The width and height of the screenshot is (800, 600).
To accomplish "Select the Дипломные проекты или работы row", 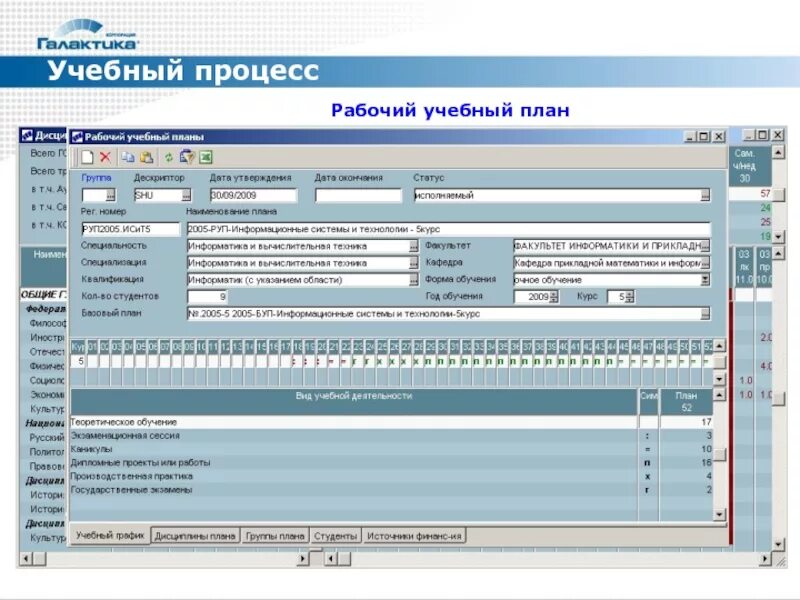I will tap(391, 463).
